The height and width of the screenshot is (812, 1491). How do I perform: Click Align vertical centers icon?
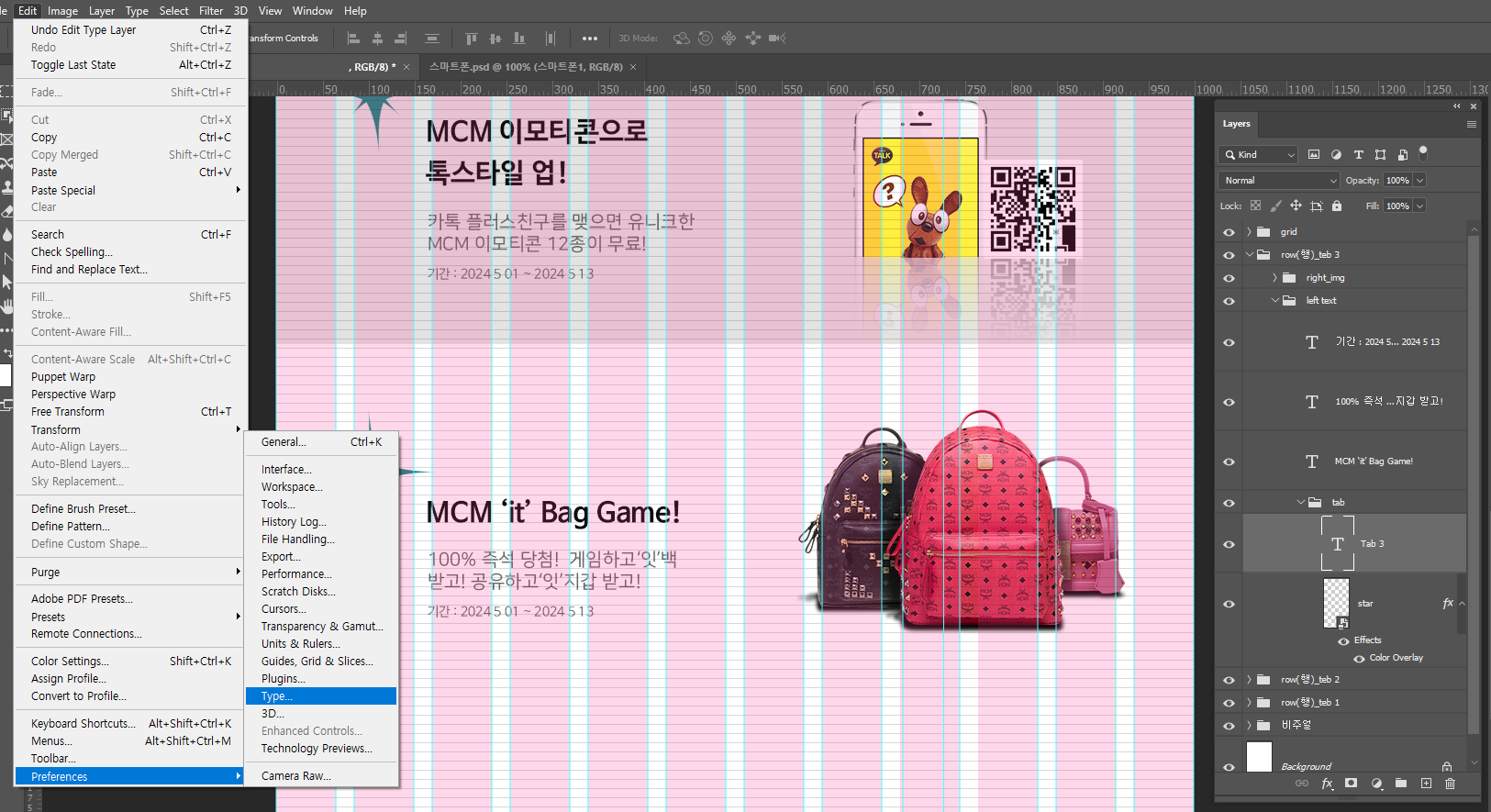pos(495,39)
